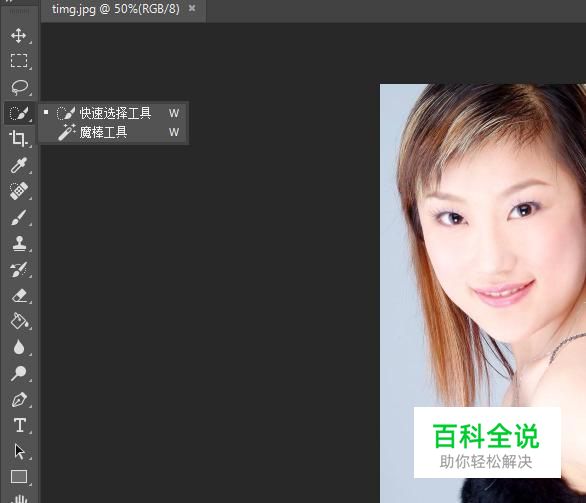This screenshot has height=503, width=586.
Task: Select the Move tool
Action: pyautogui.click(x=18, y=36)
